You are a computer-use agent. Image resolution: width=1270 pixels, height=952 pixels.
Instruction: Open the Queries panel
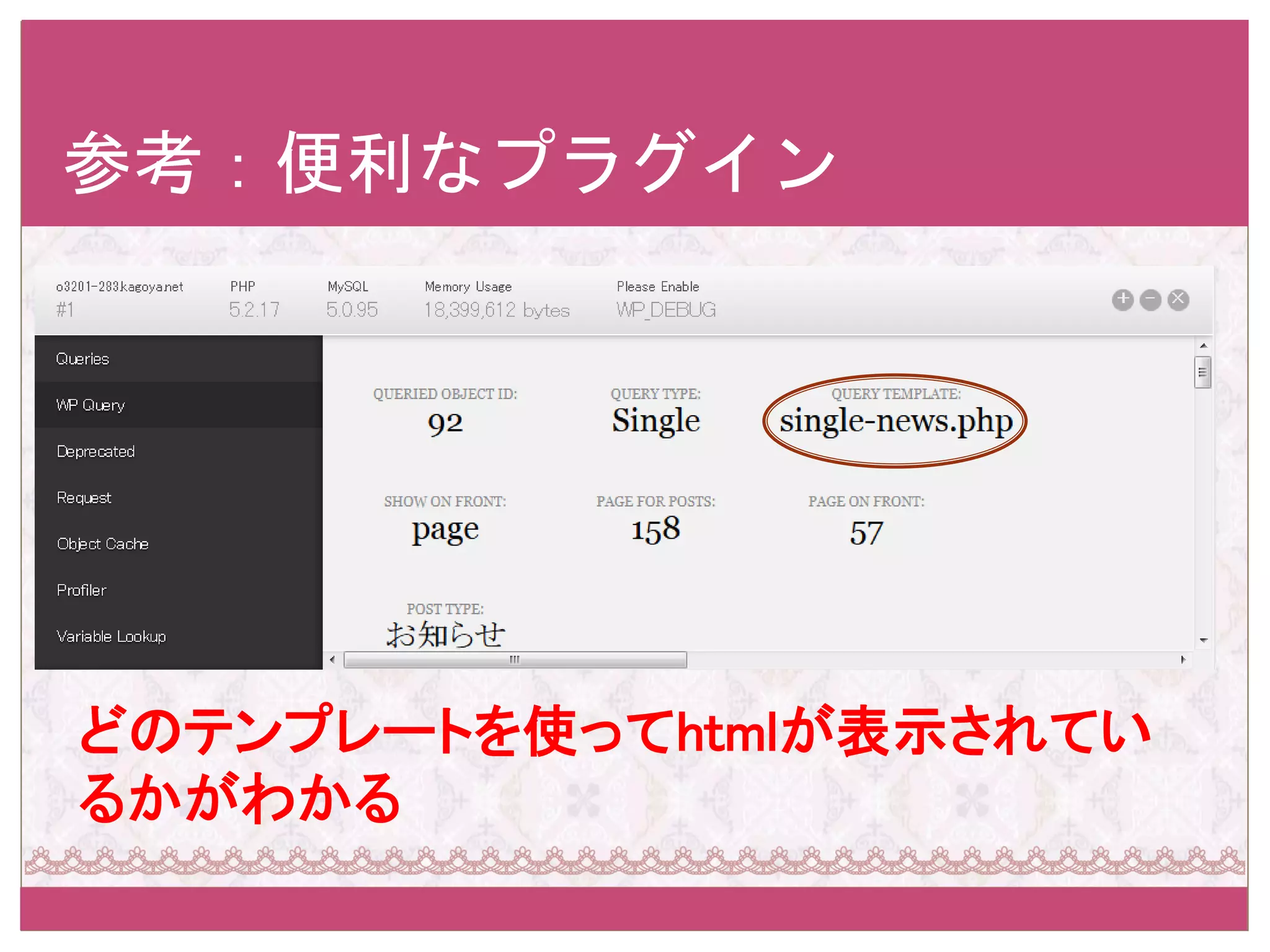coord(179,359)
